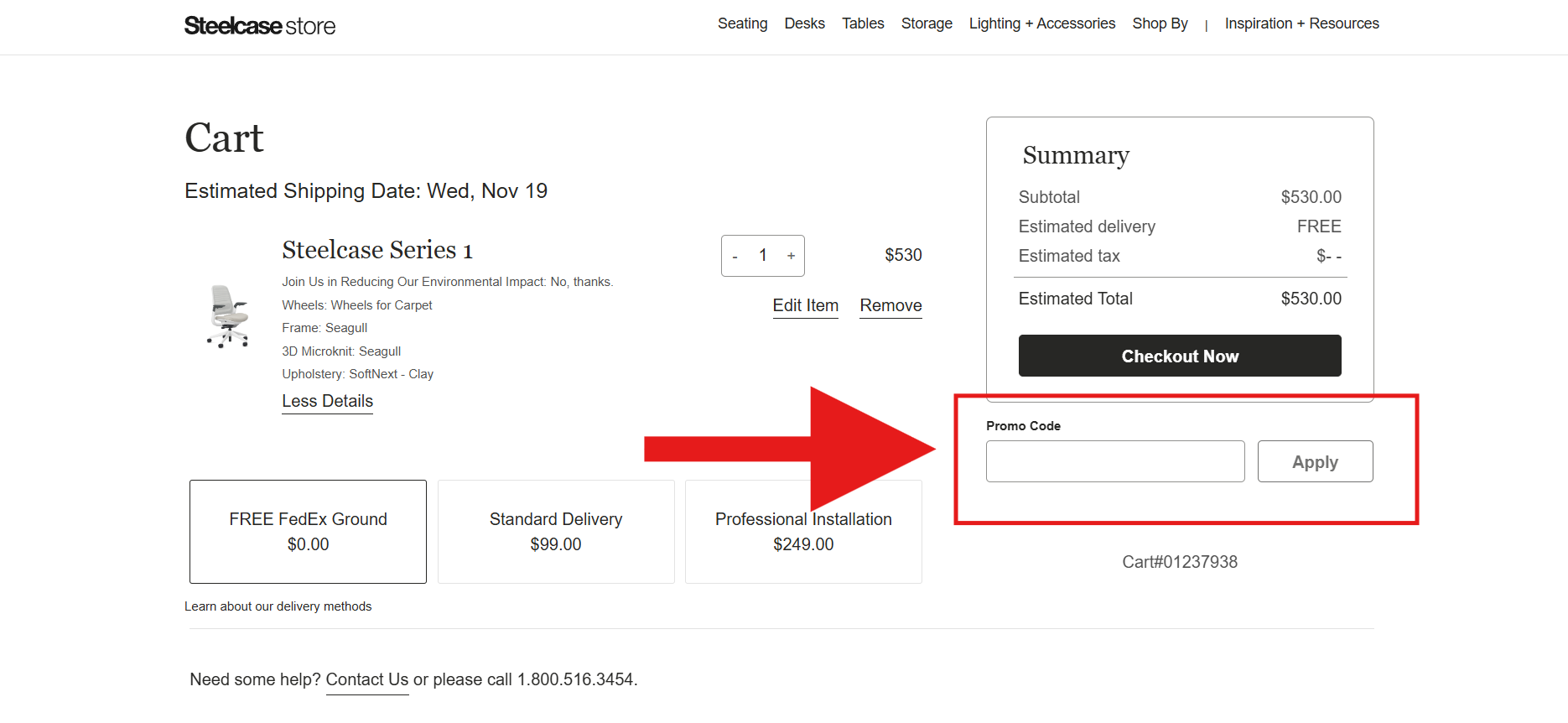Click the Checkout Now button
The height and width of the screenshot is (723, 1568).
[x=1179, y=356]
